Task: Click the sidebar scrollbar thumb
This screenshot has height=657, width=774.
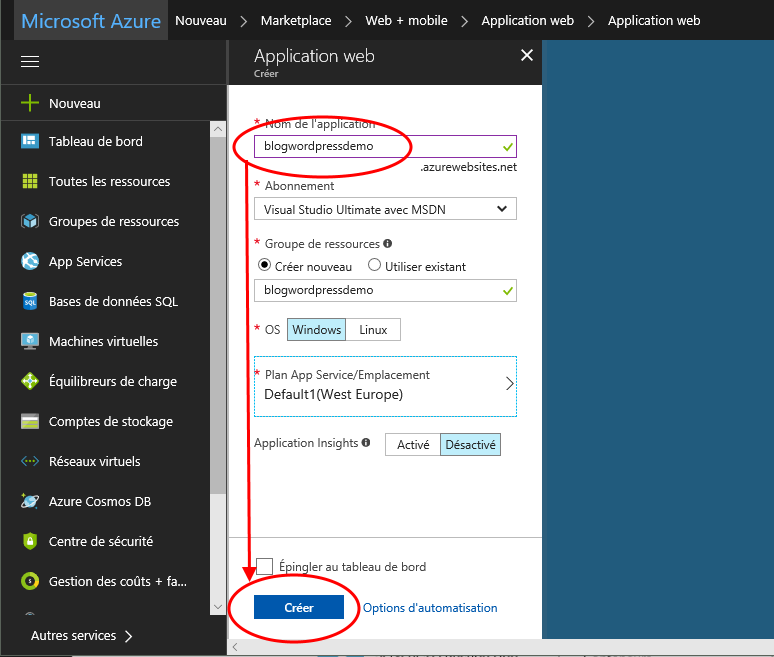Action: click(218, 315)
